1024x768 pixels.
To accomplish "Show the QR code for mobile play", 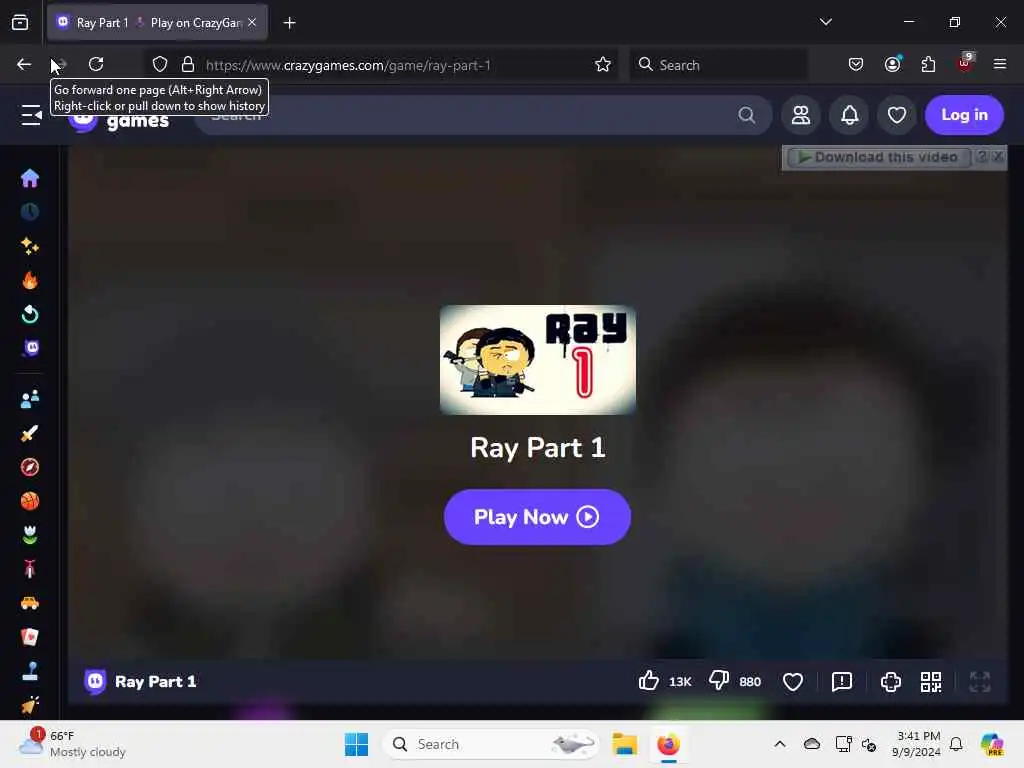I will [931, 682].
